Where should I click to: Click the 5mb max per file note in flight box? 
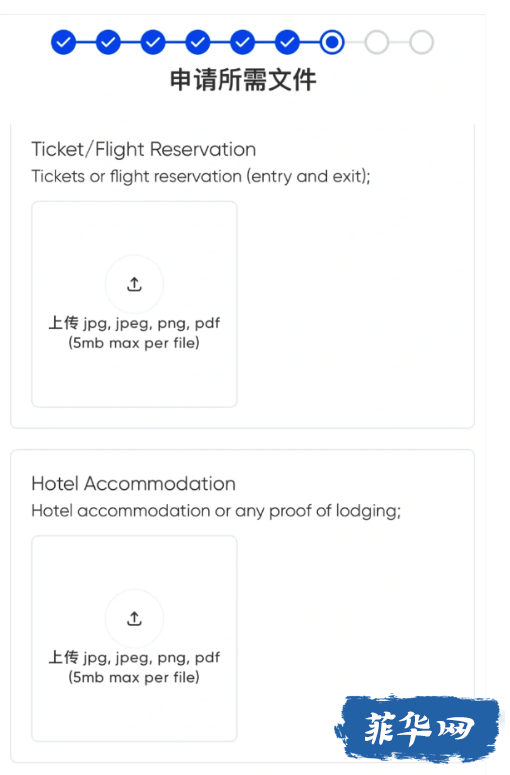click(134, 343)
